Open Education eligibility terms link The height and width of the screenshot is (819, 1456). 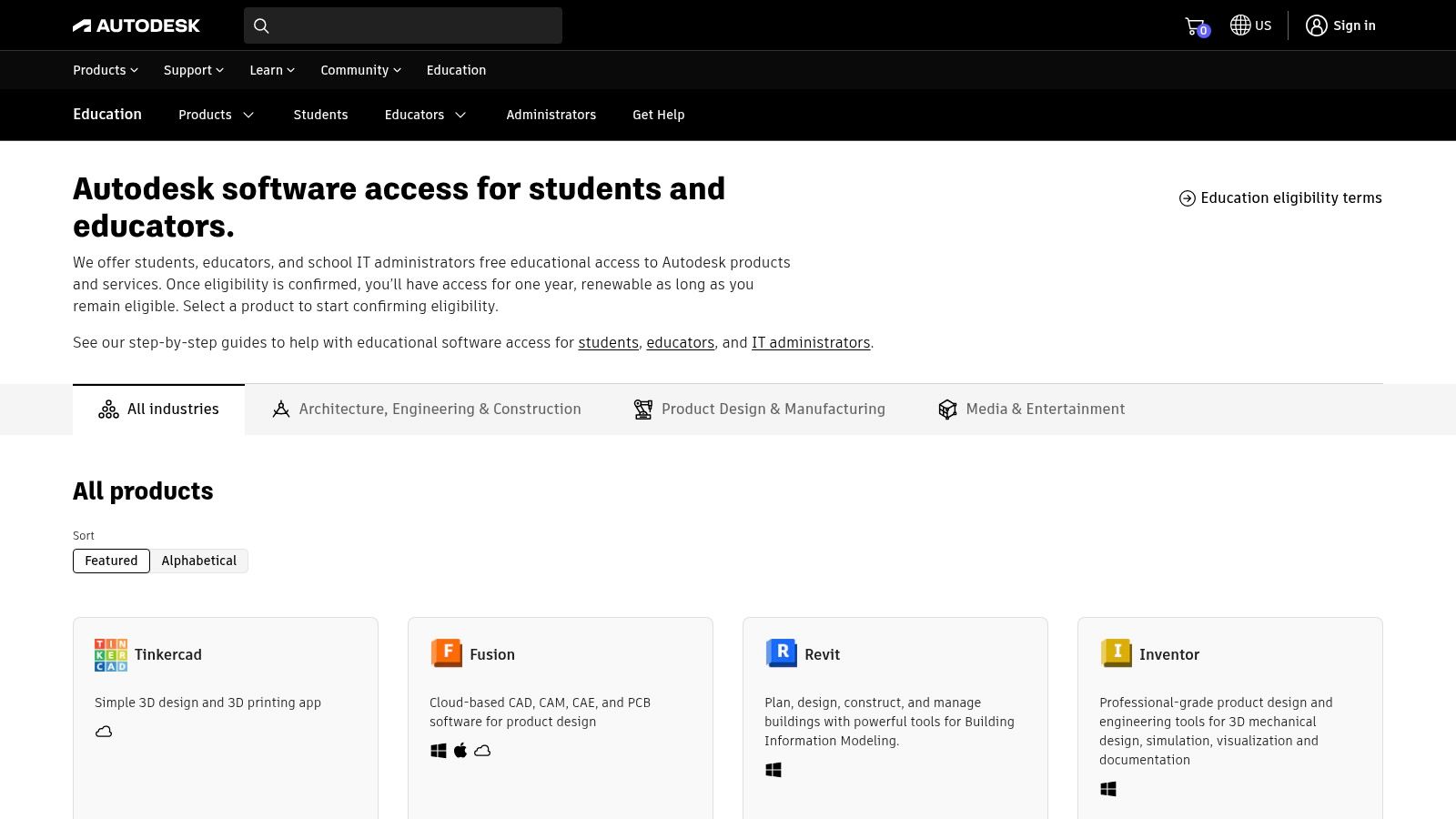[x=1280, y=198]
